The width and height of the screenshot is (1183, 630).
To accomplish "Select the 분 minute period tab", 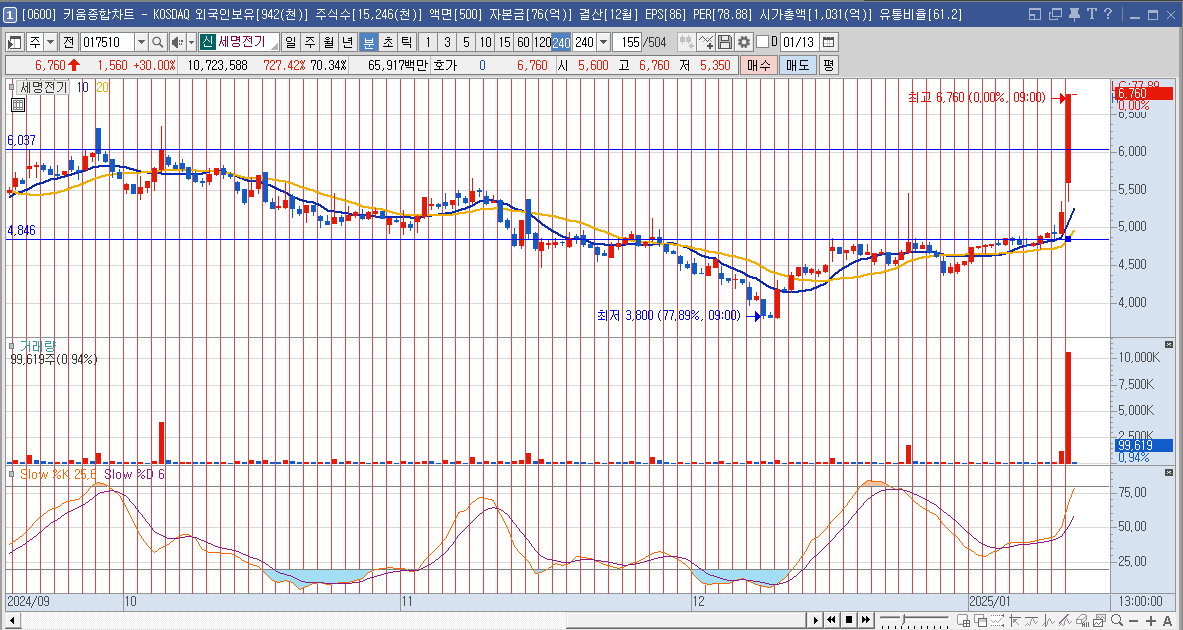I will [368, 42].
